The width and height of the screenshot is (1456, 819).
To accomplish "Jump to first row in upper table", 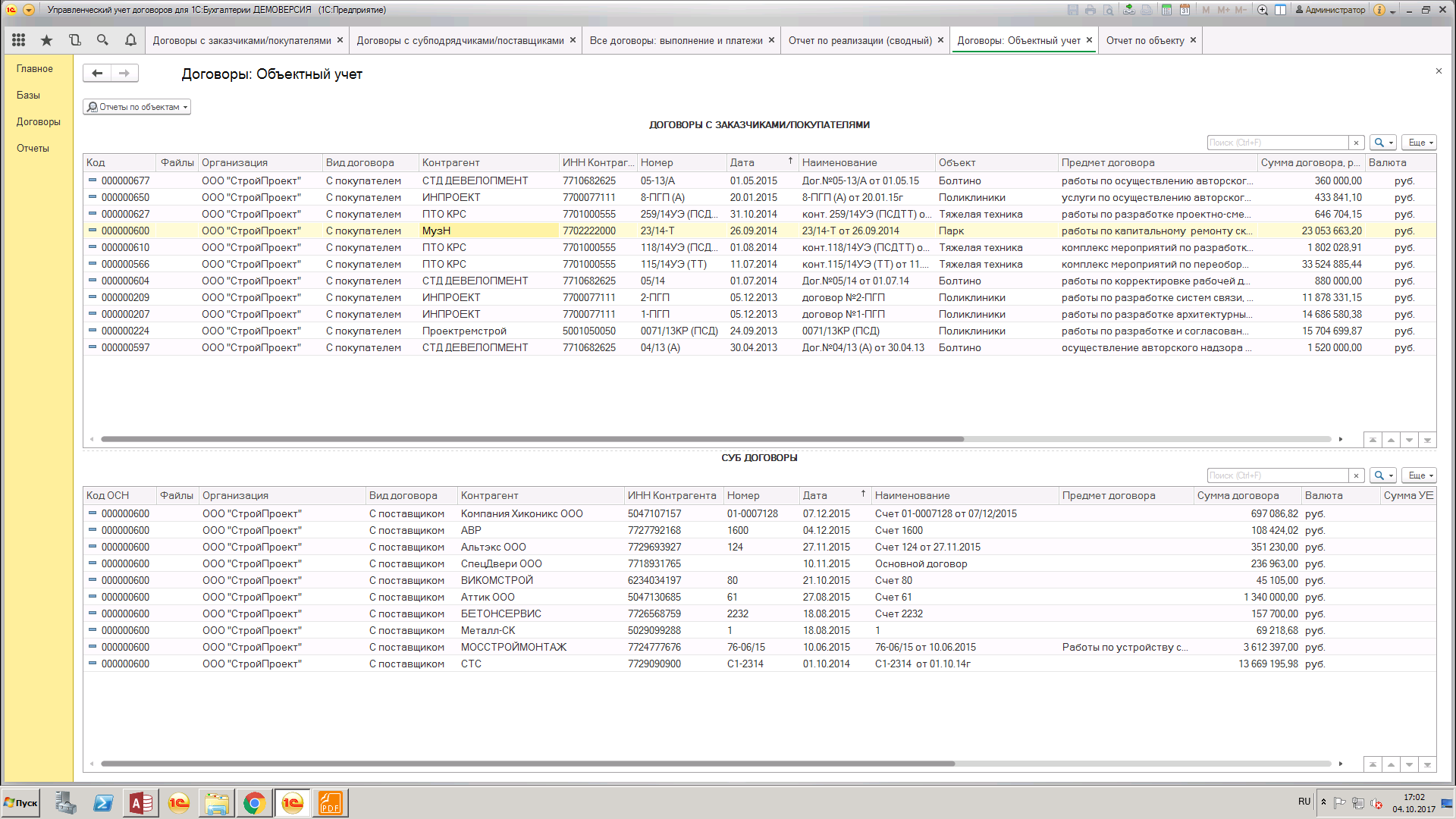I will point(1373,440).
